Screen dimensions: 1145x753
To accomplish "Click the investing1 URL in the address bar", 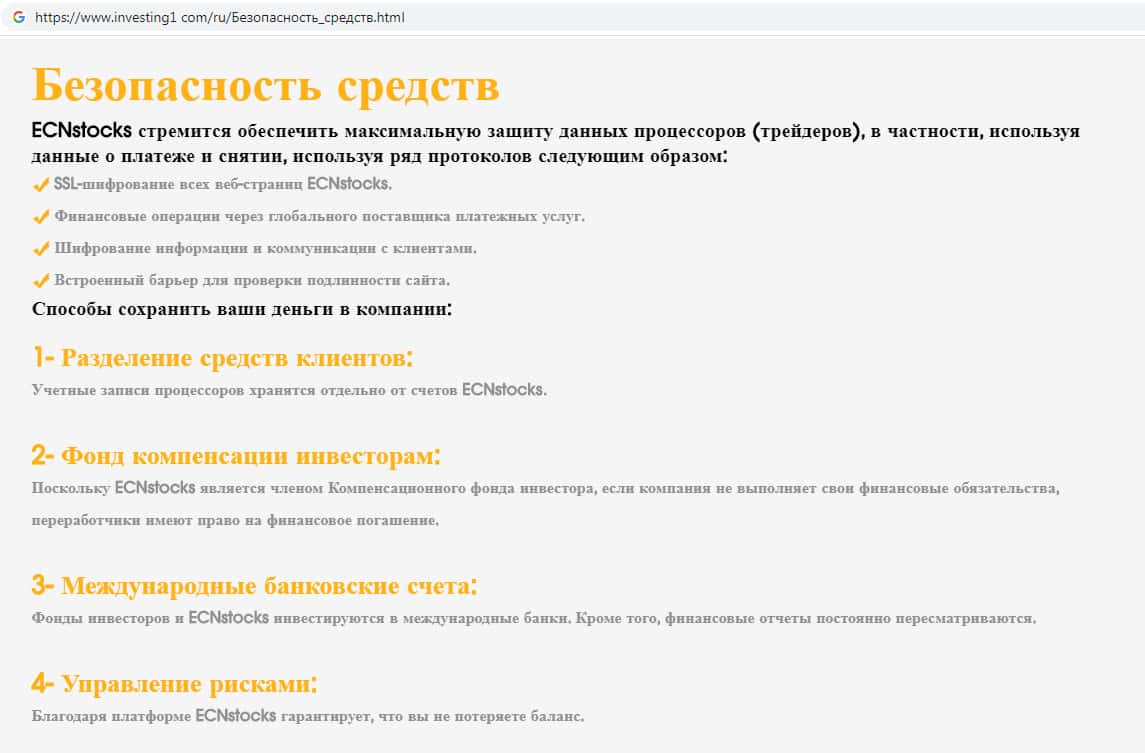I will (x=219, y=17).
